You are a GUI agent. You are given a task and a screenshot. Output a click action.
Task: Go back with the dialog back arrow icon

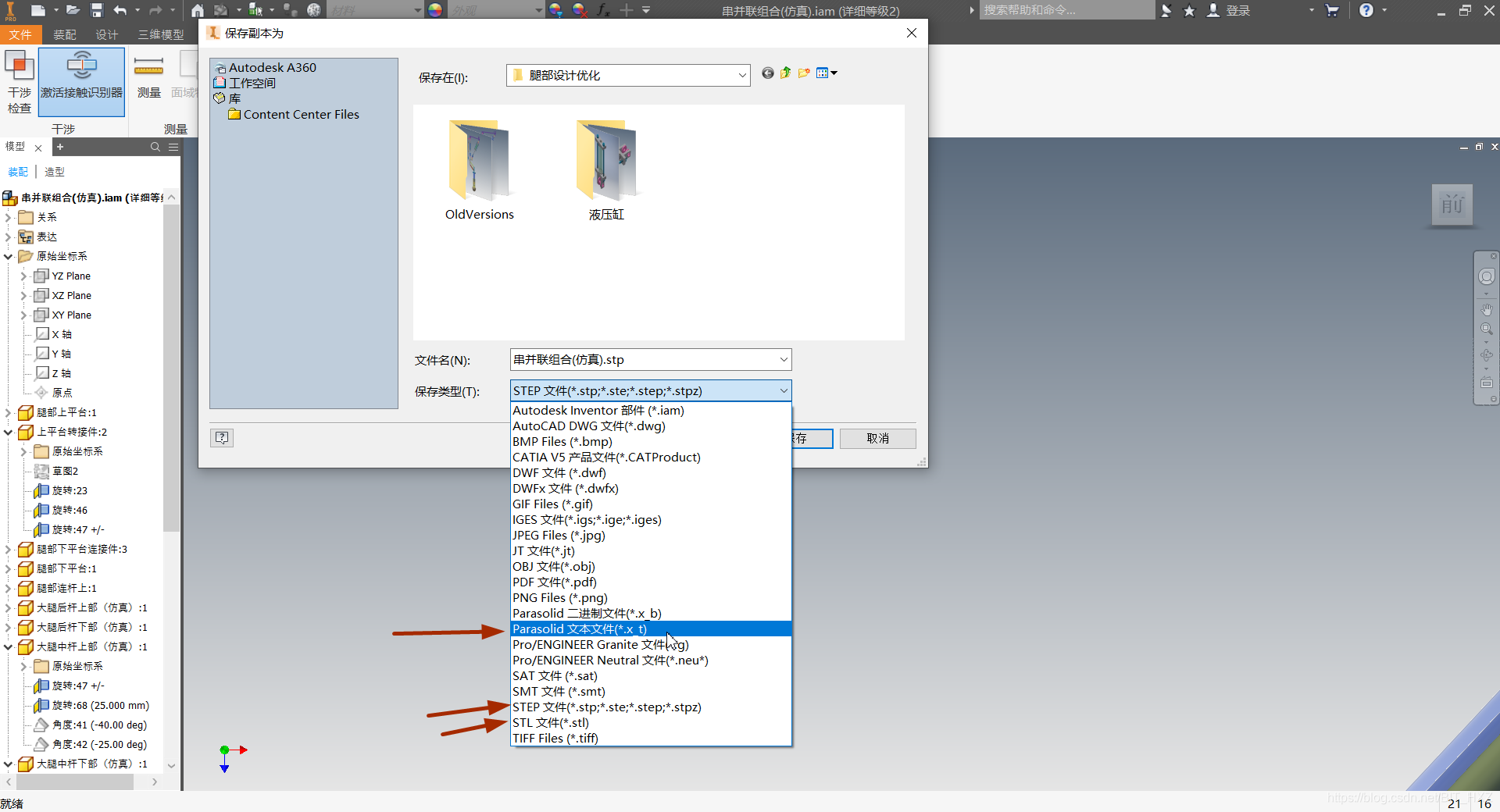tap(768, 73)
